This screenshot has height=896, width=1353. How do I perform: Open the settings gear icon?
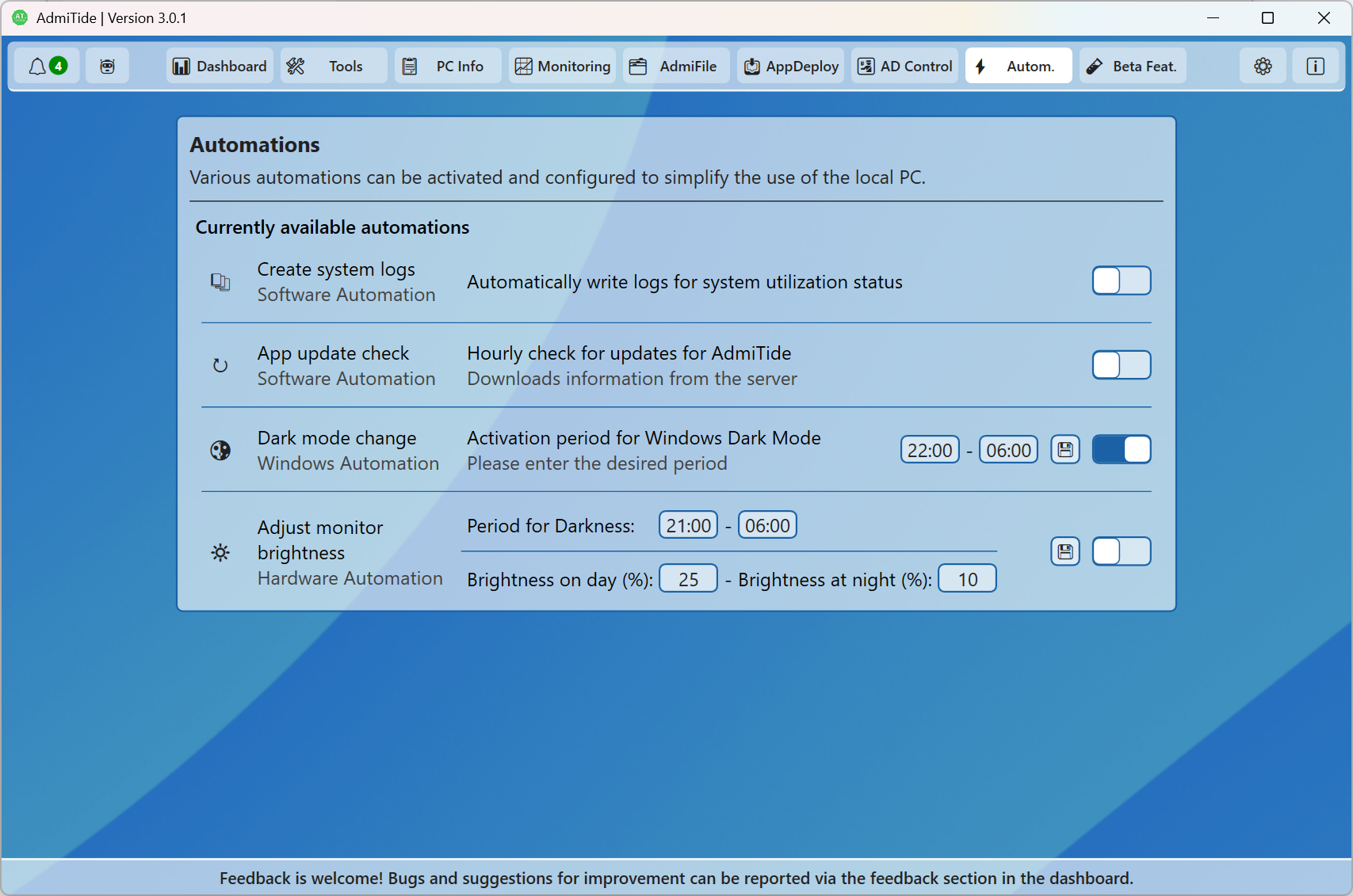(x=1263, y=66)
